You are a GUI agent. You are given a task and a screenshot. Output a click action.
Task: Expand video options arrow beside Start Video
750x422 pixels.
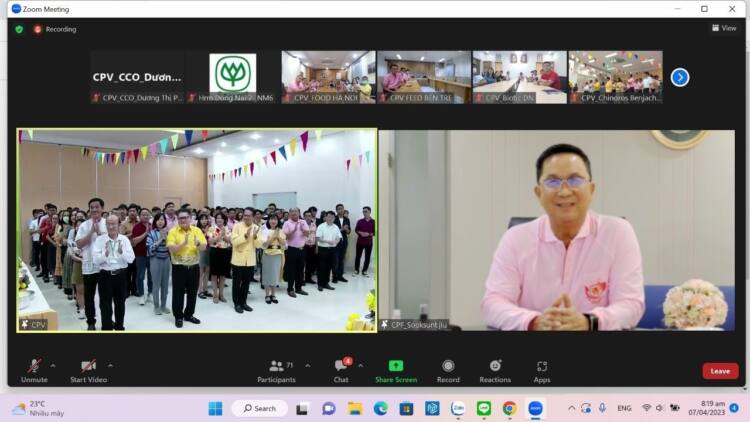pos(111,365)
